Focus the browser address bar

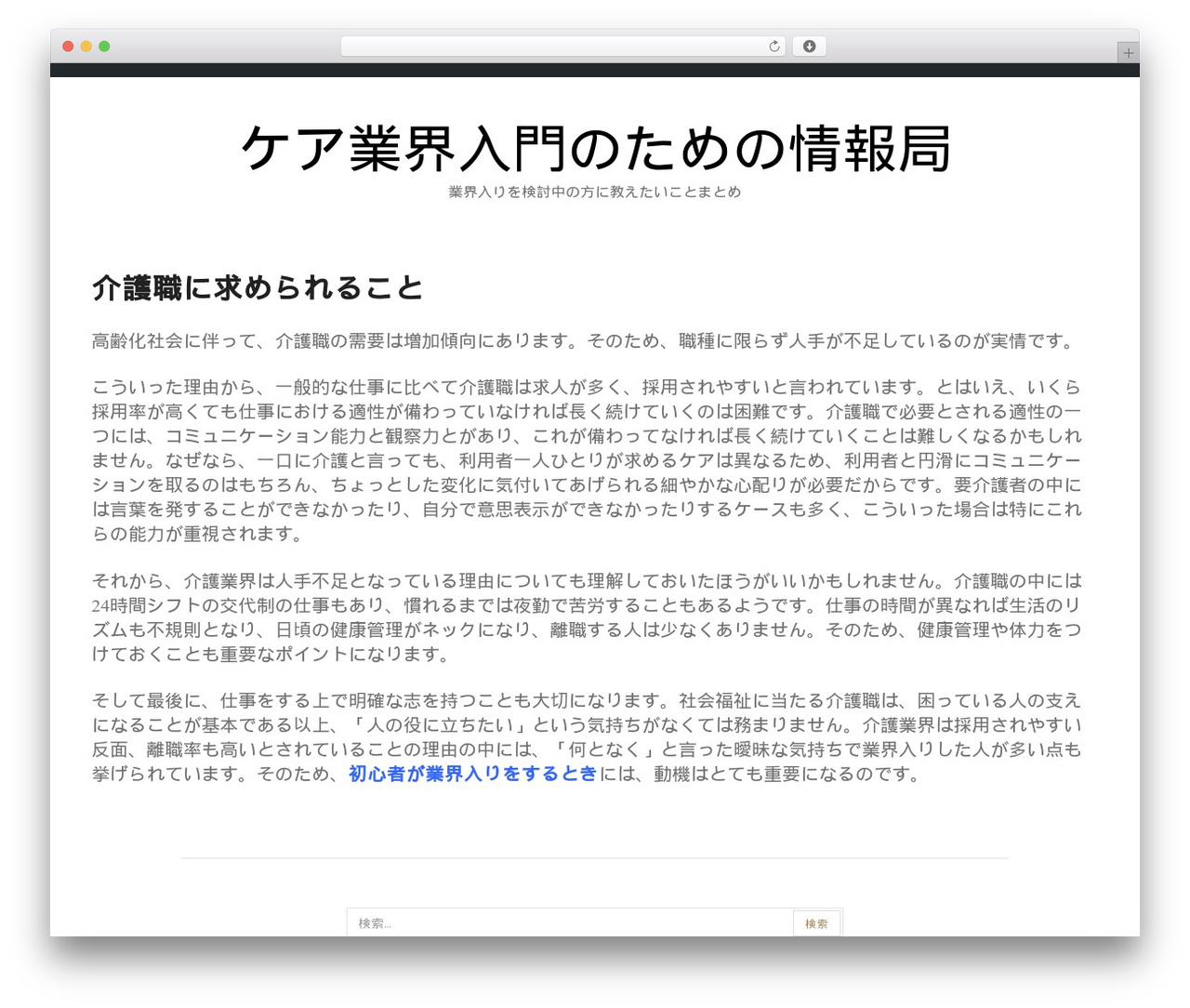click(x=563, y=46)
